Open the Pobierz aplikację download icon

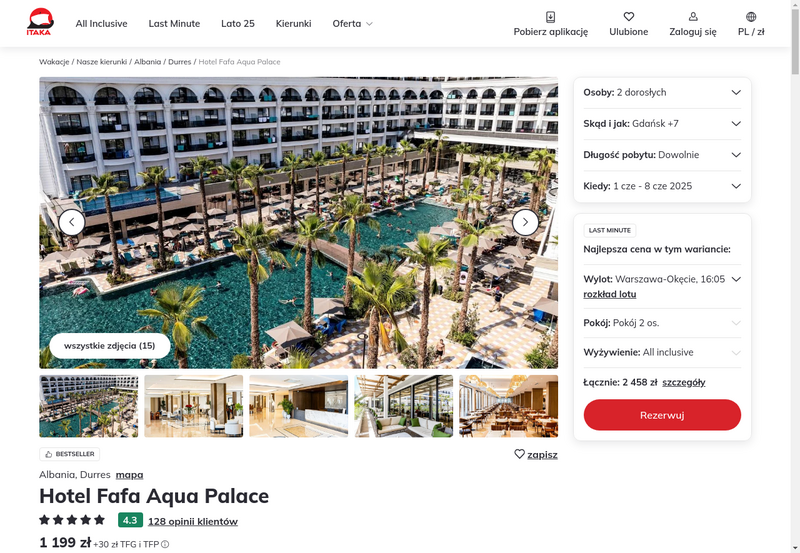[x=551, y=17]
